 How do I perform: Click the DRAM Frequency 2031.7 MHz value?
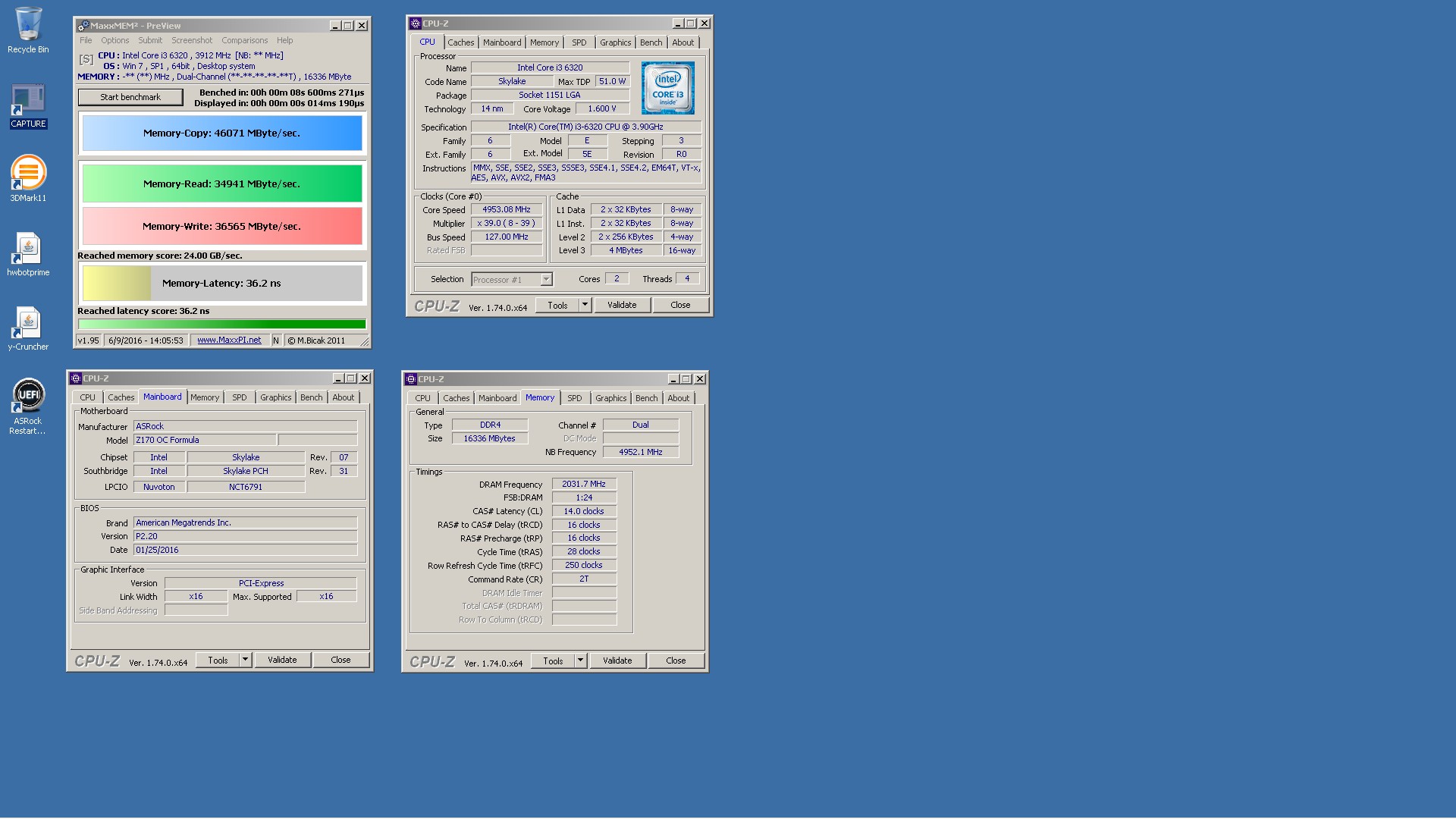coord(584,484)
